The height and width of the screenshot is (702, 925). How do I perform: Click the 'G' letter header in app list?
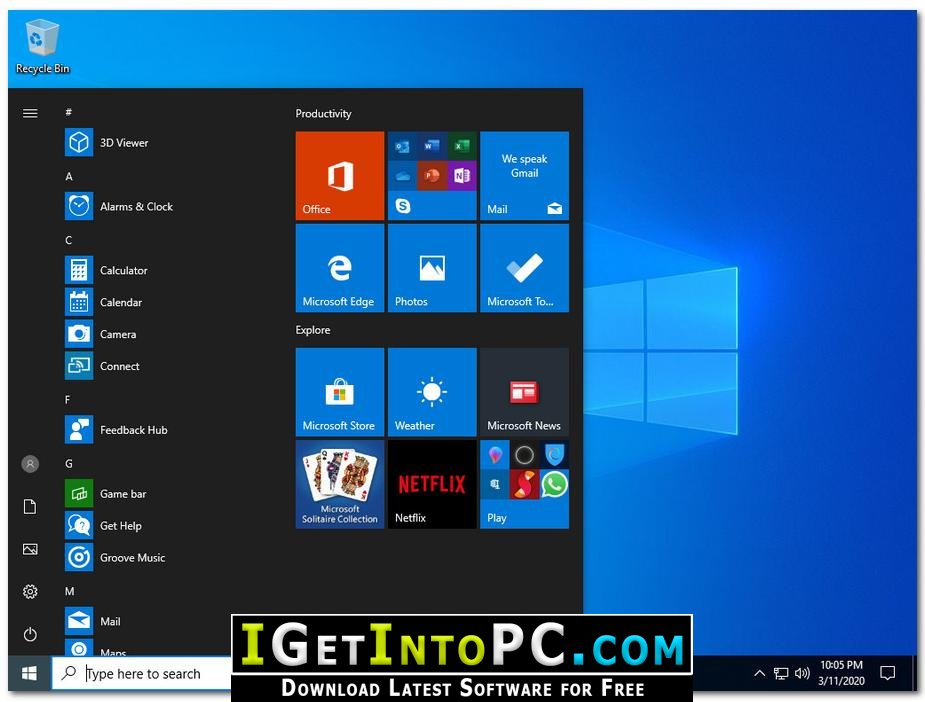coord(69,464)
